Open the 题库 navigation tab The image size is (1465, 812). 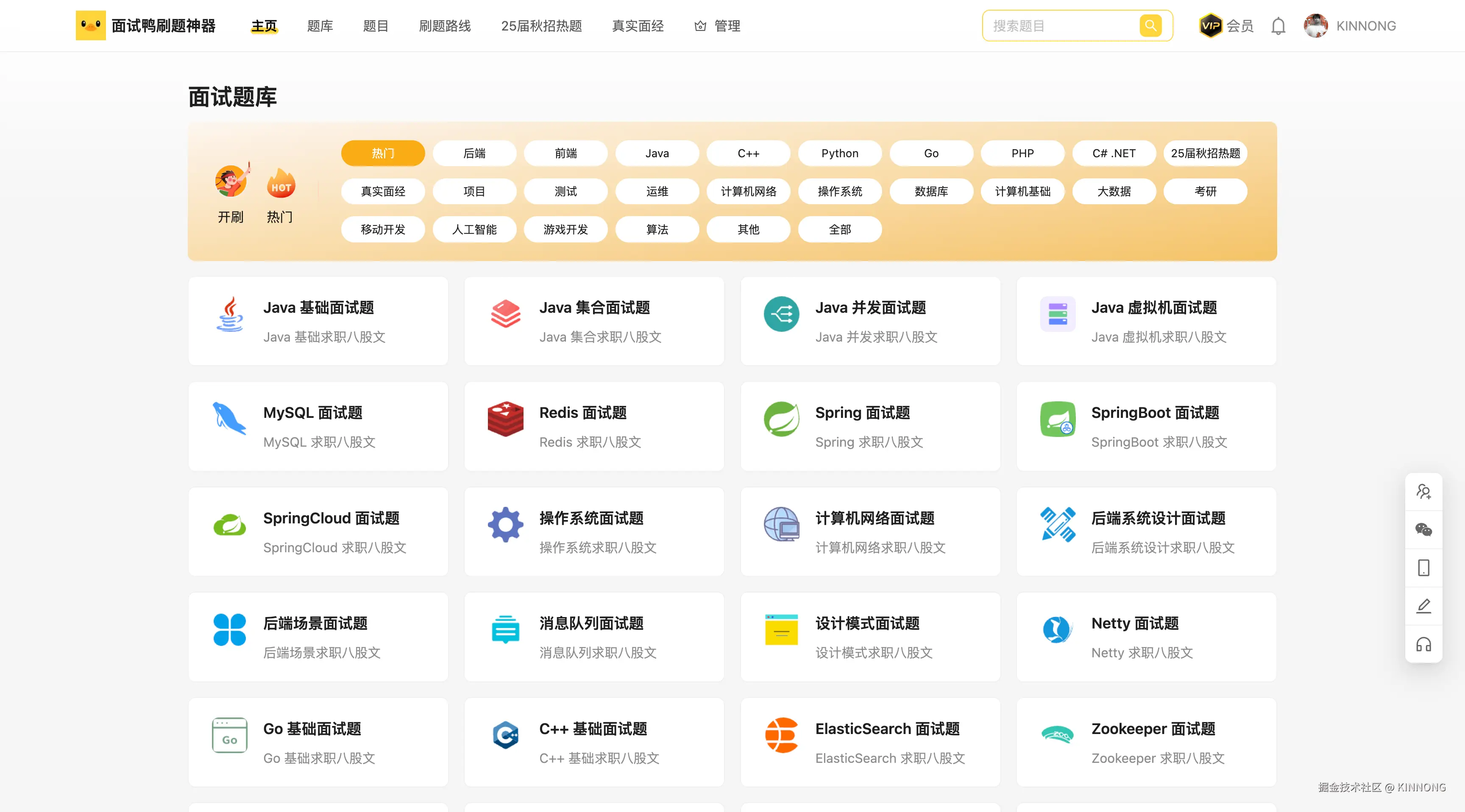[320, 26]
